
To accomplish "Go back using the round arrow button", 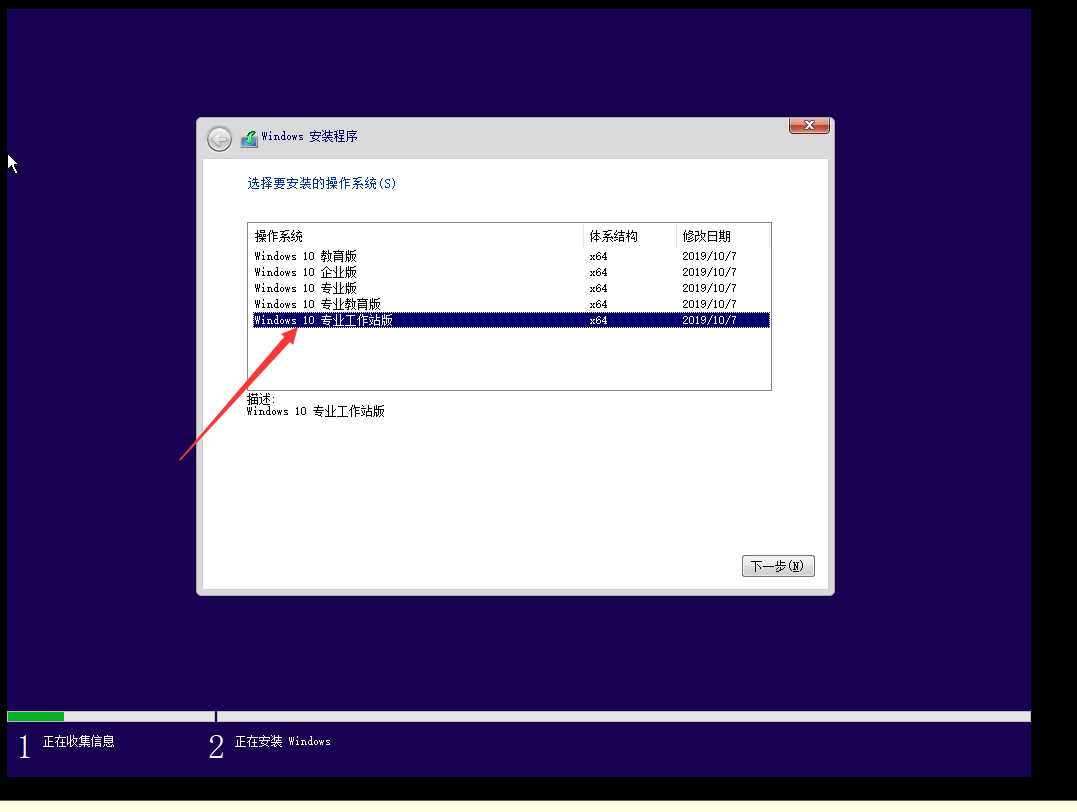I will pyautogui.click(x=219, y=139).
